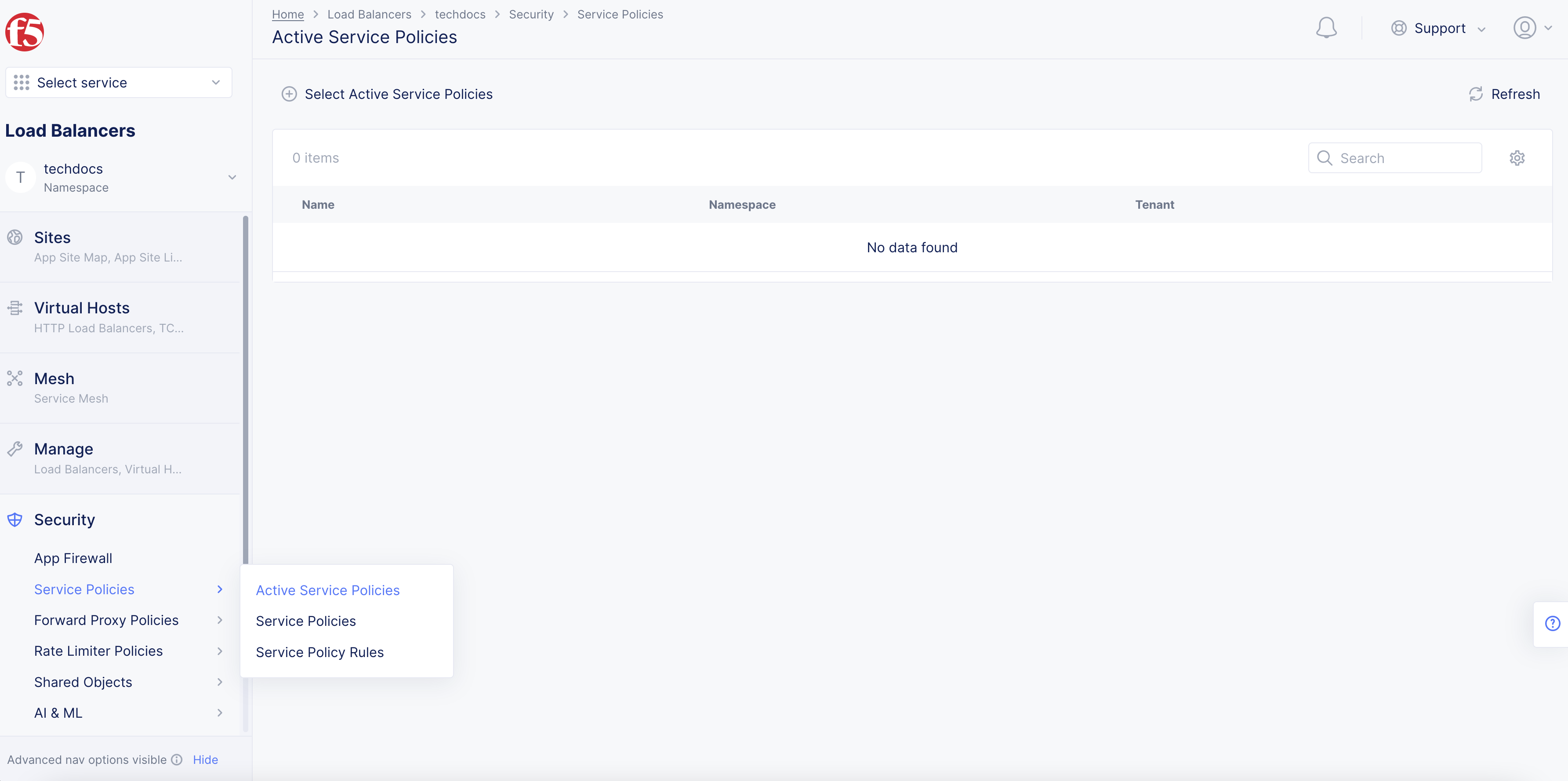Screen dimensions: 1568x781
Task: Open the Sites navigation section
Action: click(x=52, y=237)
